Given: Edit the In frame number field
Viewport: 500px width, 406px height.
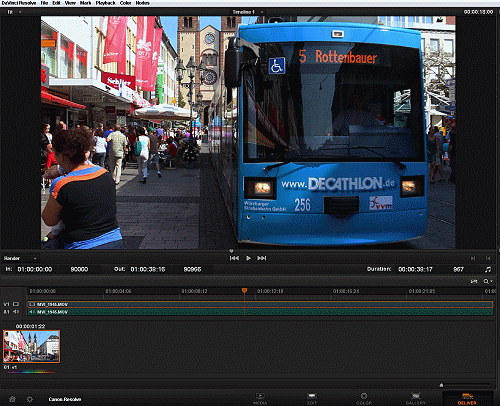Looking at the screenshot, I should point(79,269).
